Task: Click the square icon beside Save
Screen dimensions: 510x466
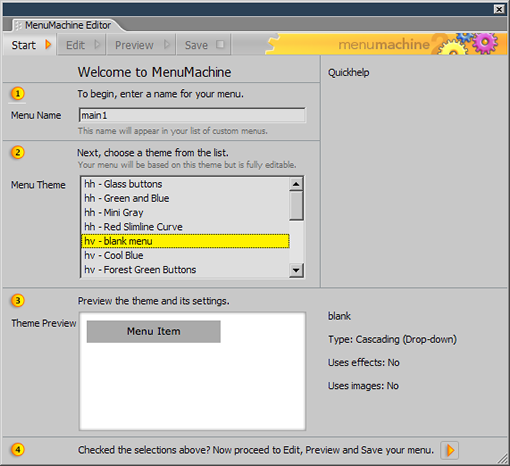Action: tap(220, 44)
